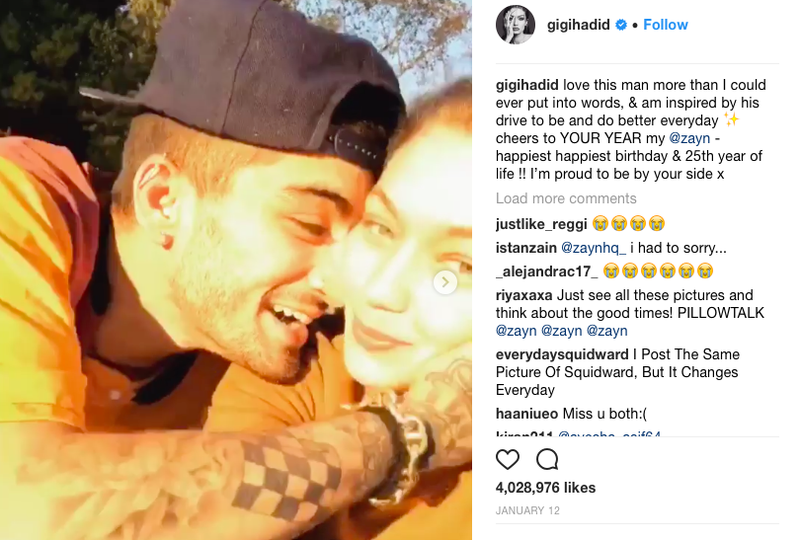
Task: Follow gigihadid account
Action: [x=665, y=24]
